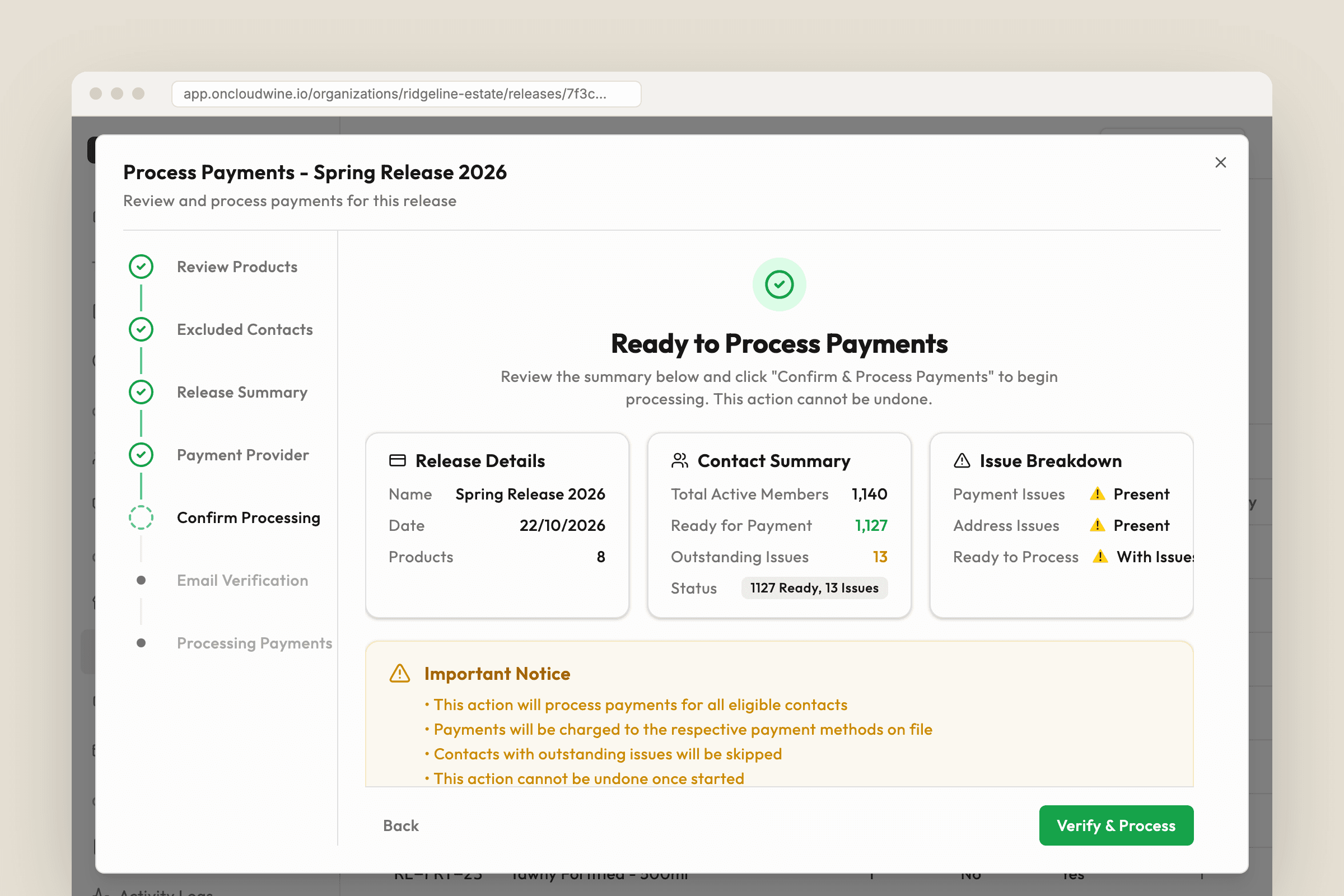Click the dot beside Email Verification
This screenshot has width=1344, height=896.
(x=141, y=581)
